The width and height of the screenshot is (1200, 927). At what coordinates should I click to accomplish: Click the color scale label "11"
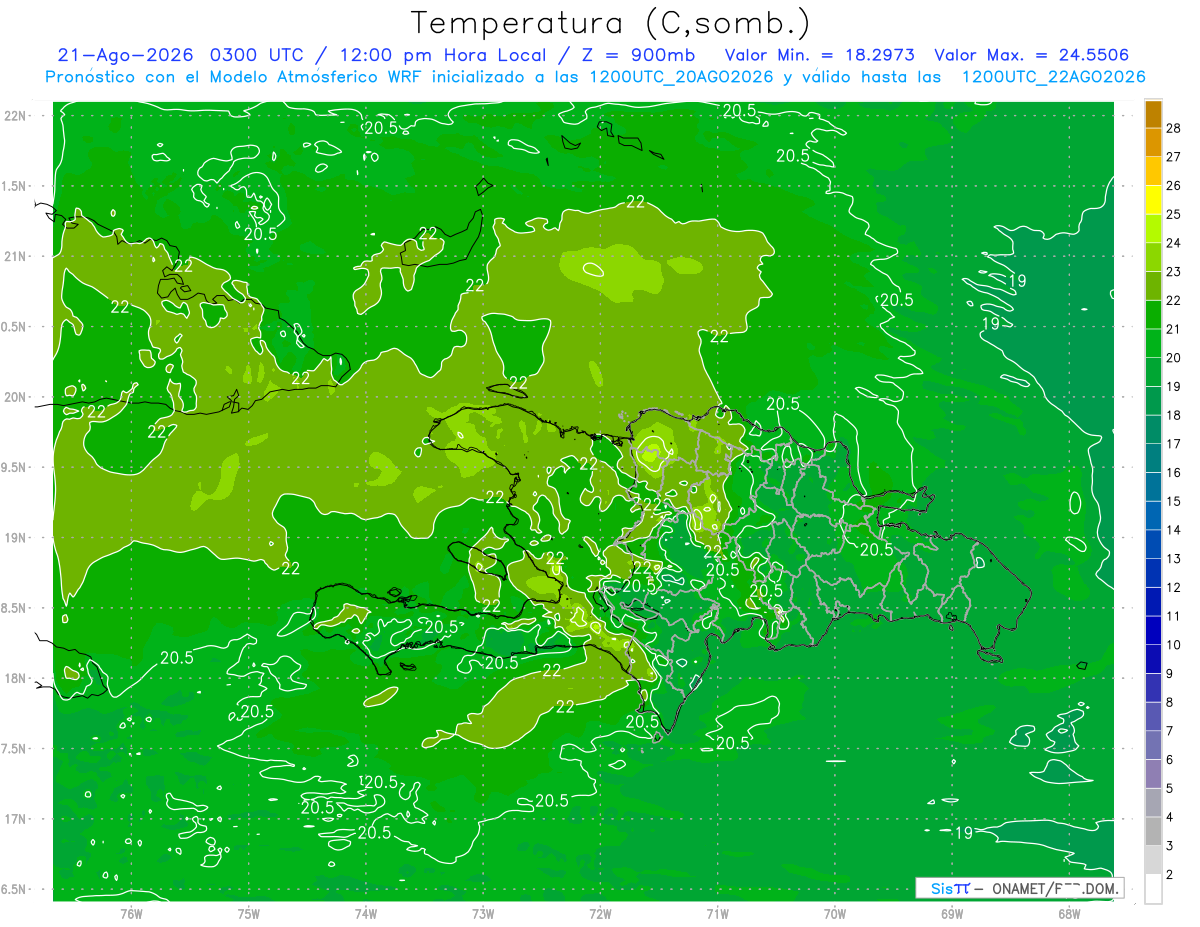(1173, 616)
